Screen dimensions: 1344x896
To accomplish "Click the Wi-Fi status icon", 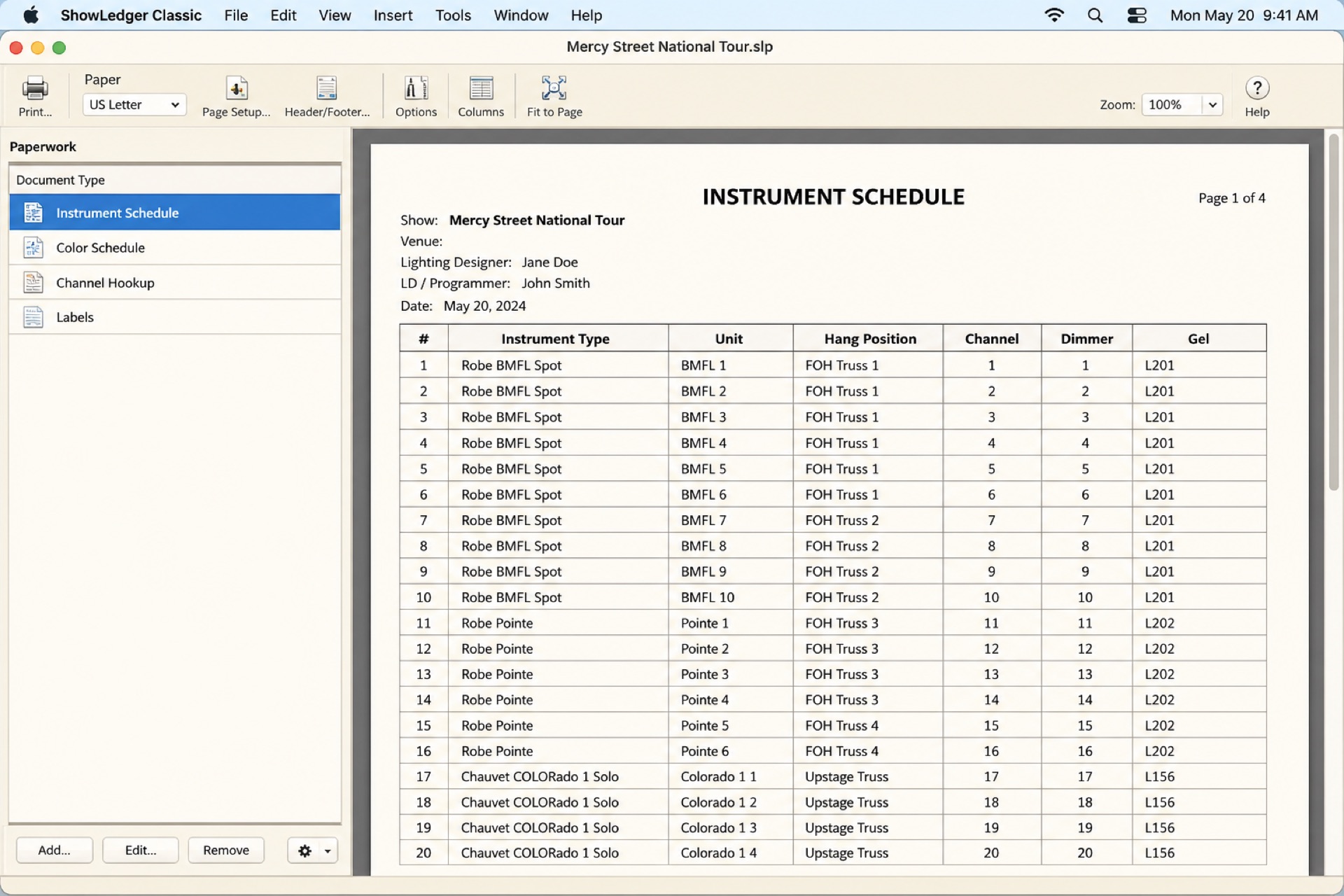I will pyautogui.click(x=1053, y=15).
